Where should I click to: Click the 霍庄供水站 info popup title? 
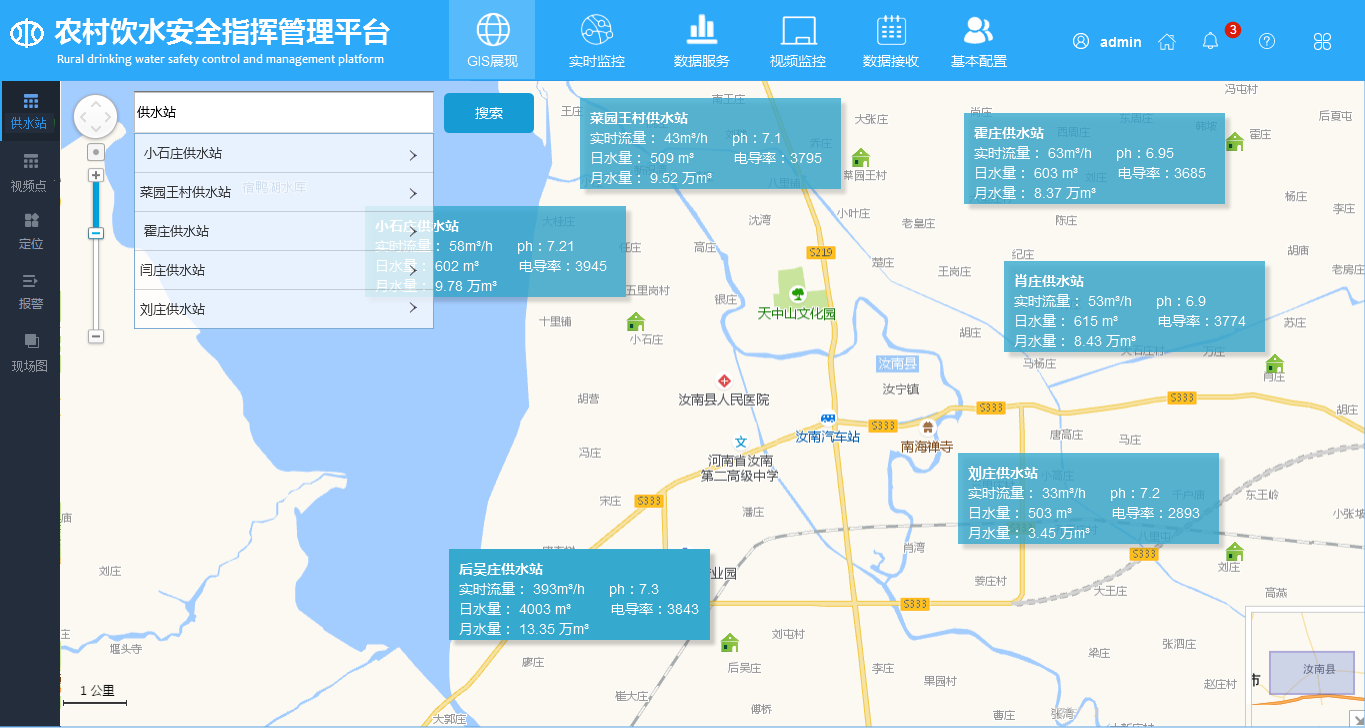tap(1009, 132)
